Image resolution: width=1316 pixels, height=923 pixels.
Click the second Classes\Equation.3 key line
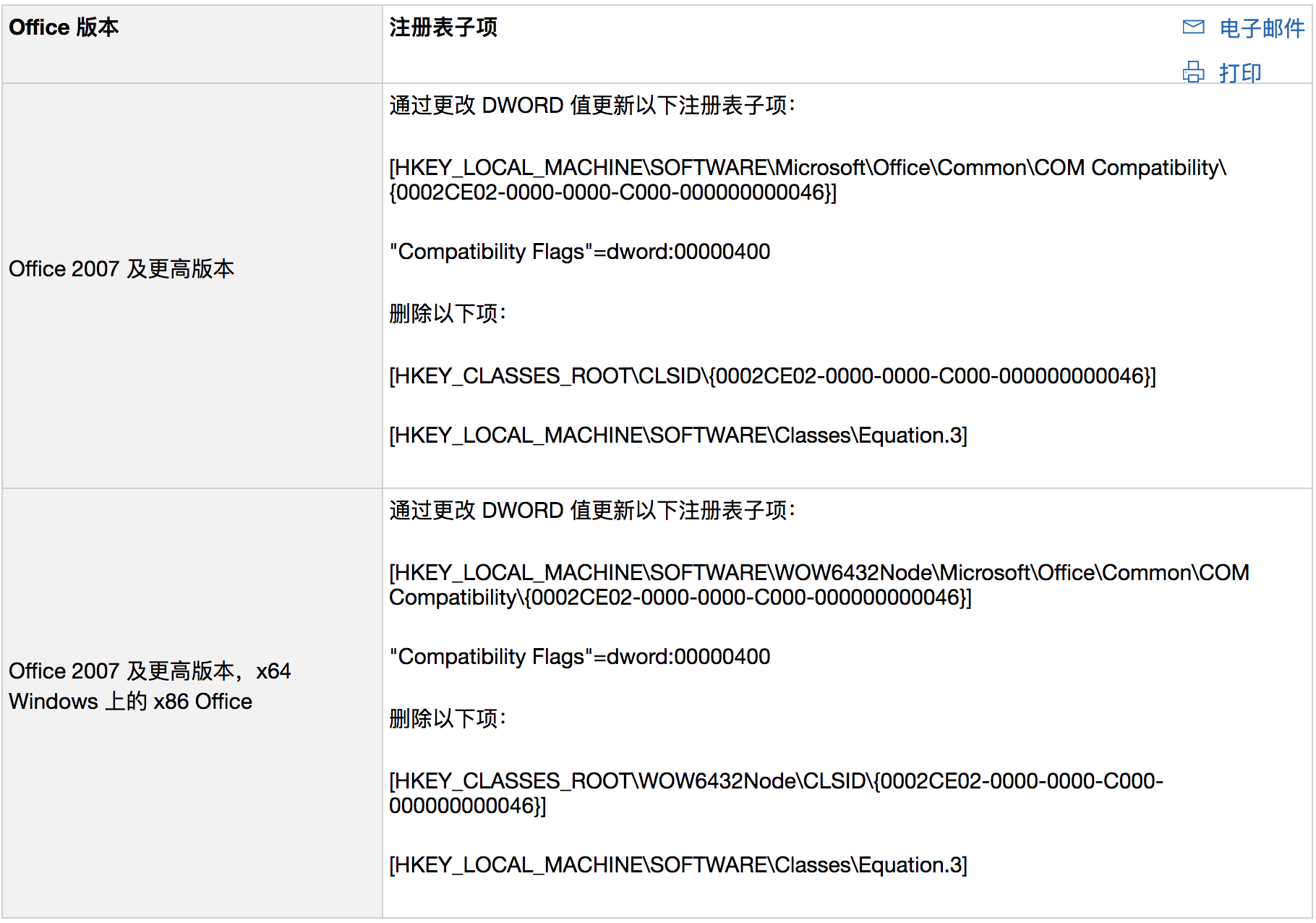tap(678, 865)
